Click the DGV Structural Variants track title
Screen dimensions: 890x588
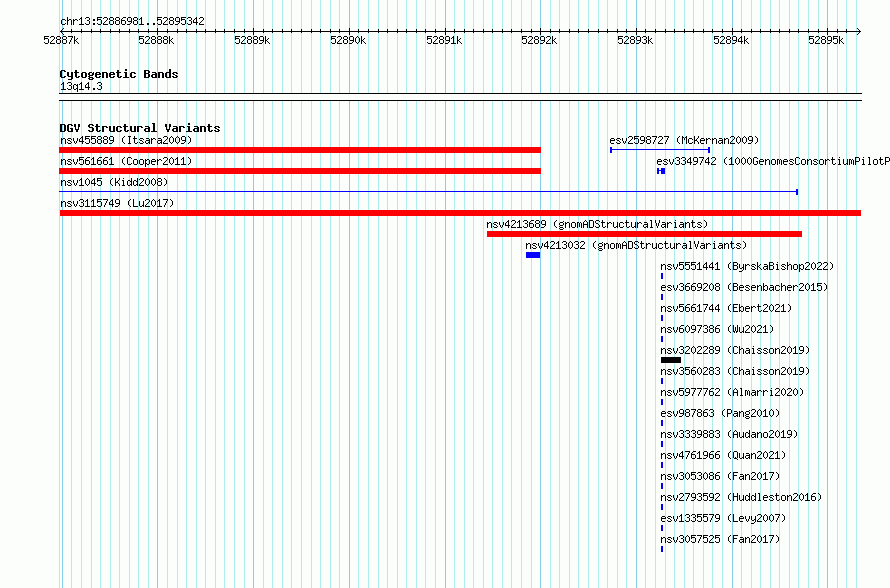click(140, 128)
